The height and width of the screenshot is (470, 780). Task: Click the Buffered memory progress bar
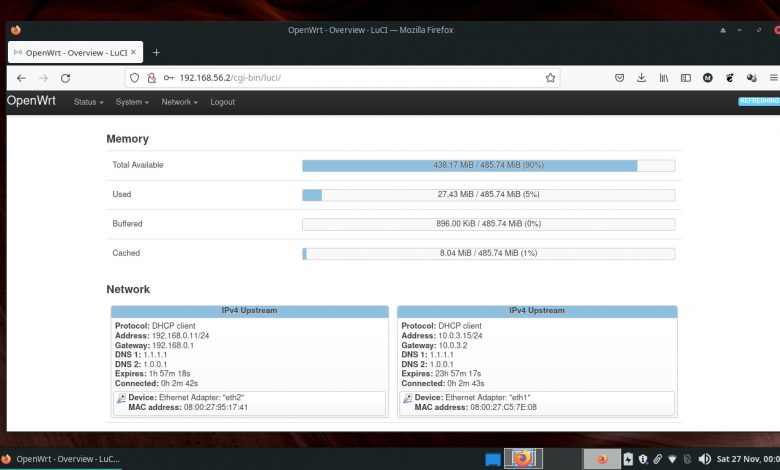(488, 224)
